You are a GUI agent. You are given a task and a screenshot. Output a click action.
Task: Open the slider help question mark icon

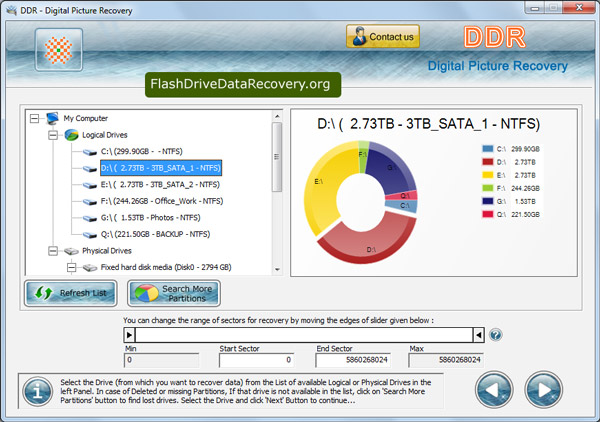(x=496, y=335)
